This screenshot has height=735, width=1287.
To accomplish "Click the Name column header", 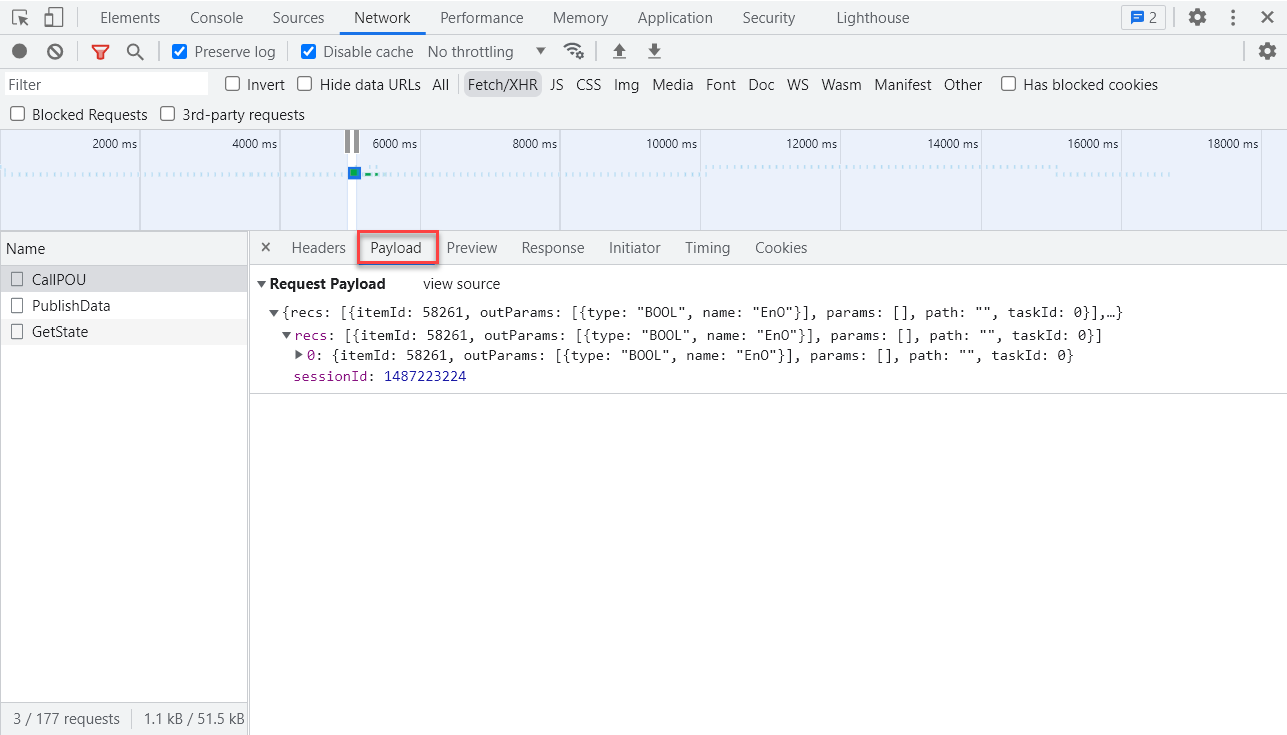I will click(124, 248).
